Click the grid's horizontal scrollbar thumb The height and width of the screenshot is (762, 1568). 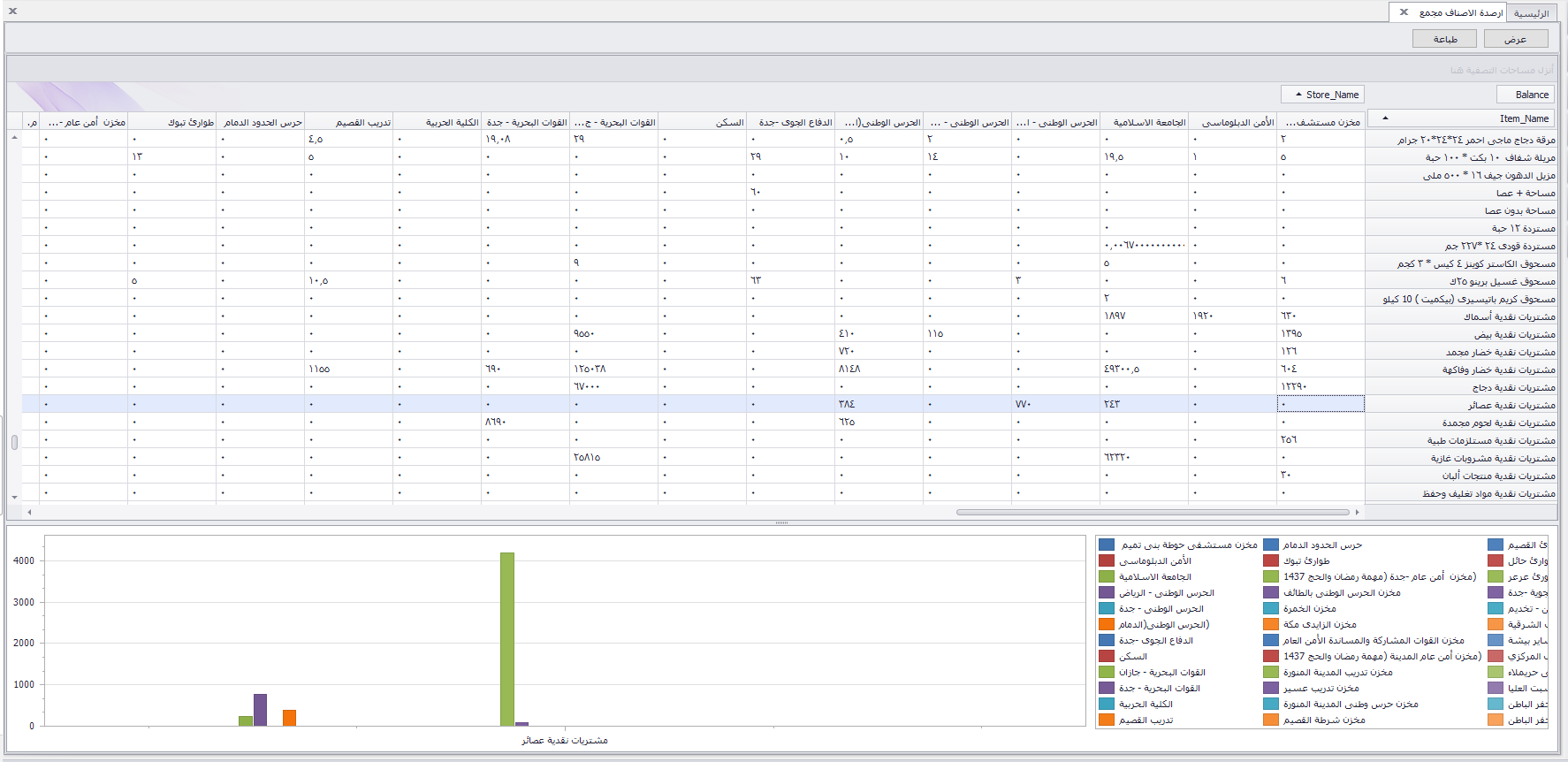pos(1152,512)
